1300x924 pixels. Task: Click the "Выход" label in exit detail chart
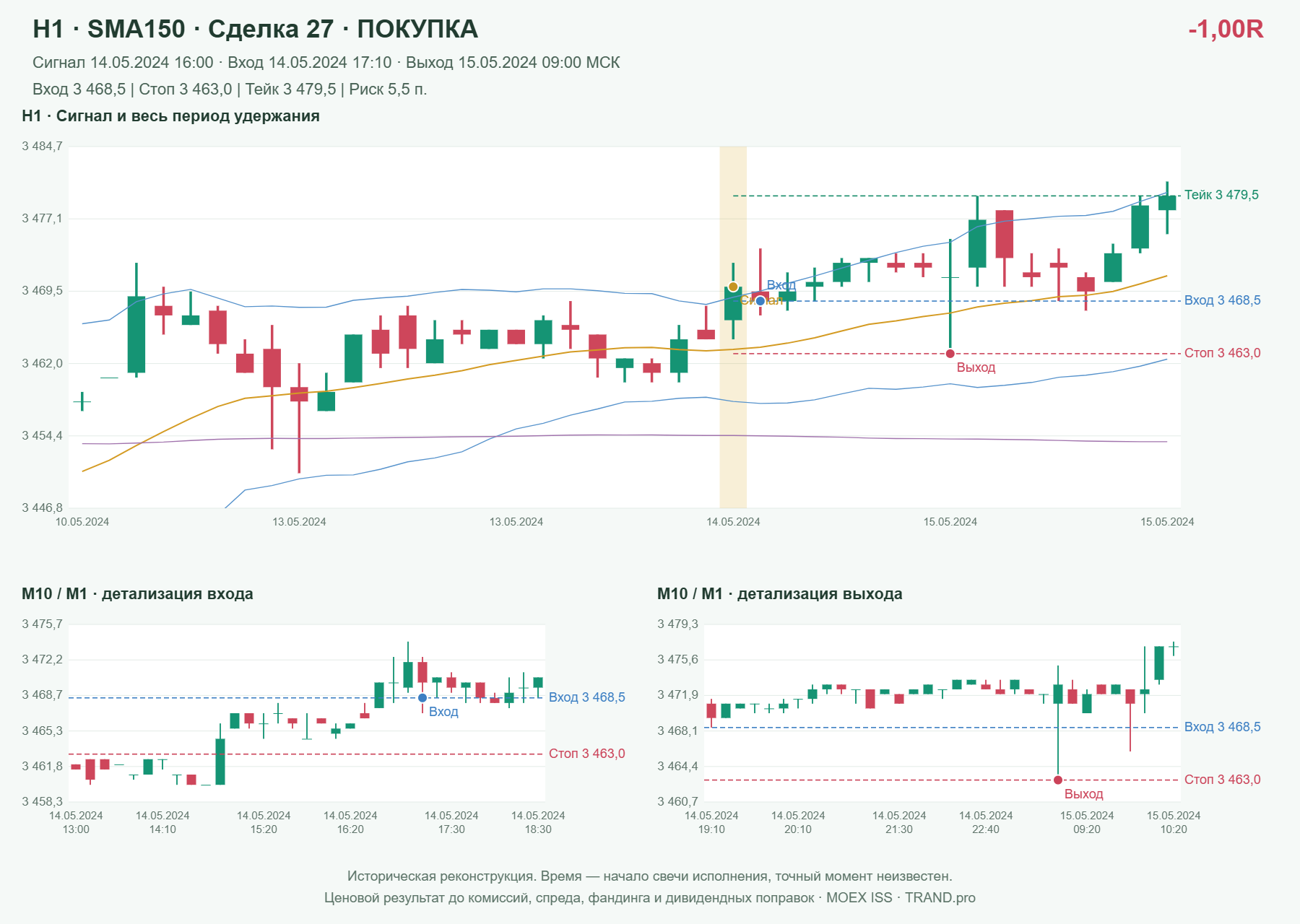(x=1083, y=794)
